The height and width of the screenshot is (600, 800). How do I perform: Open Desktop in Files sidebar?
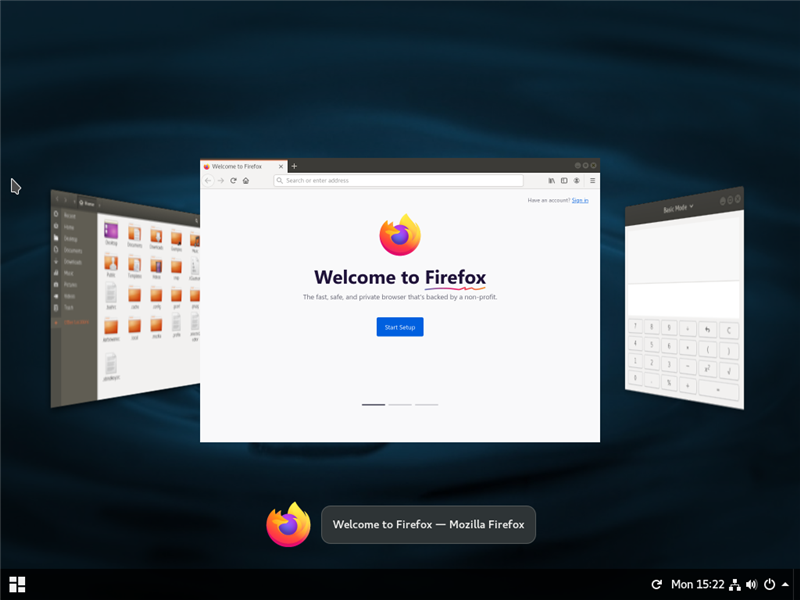tap(70, 239)
